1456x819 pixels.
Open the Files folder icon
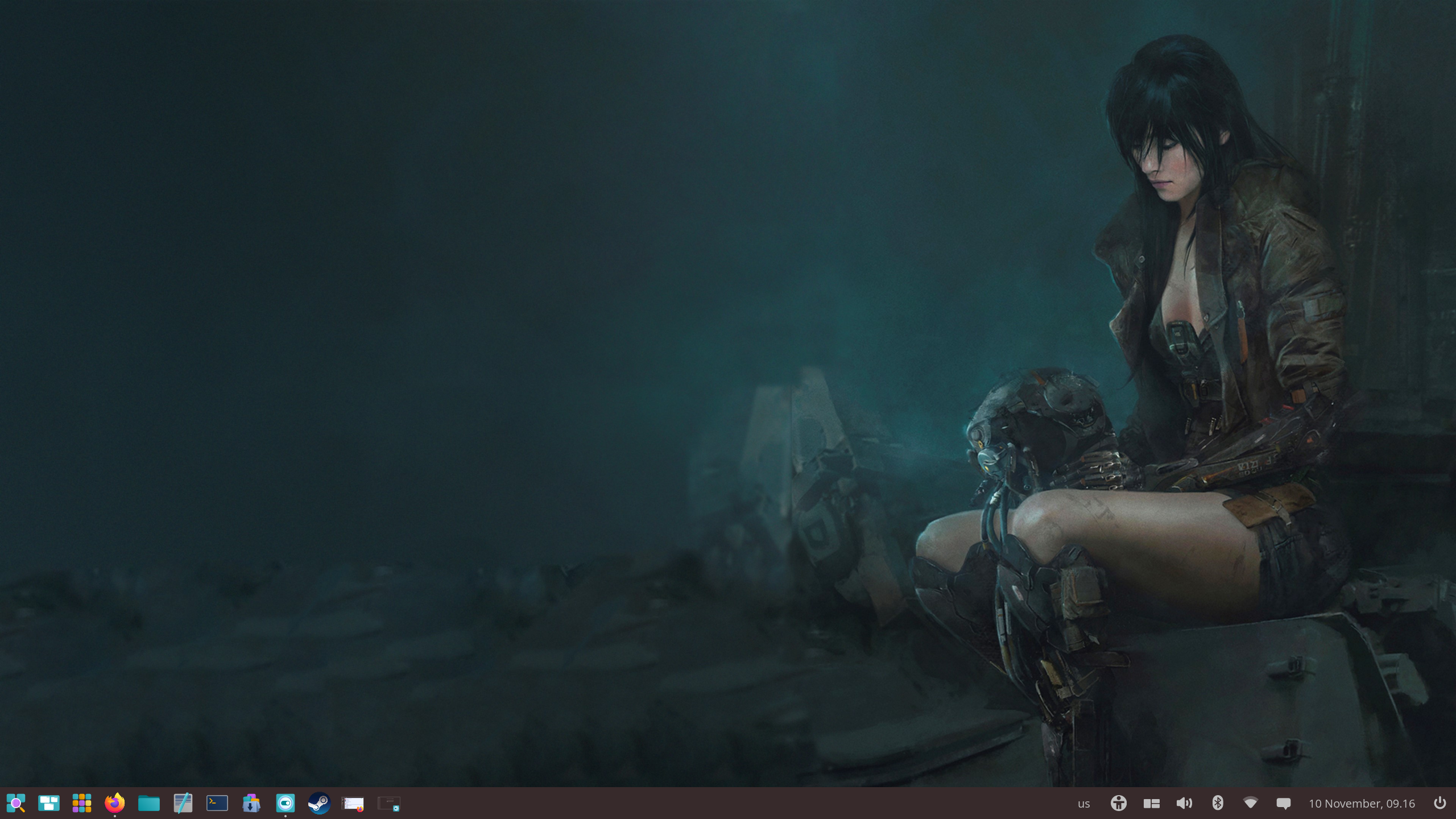(x=149, y=803)
